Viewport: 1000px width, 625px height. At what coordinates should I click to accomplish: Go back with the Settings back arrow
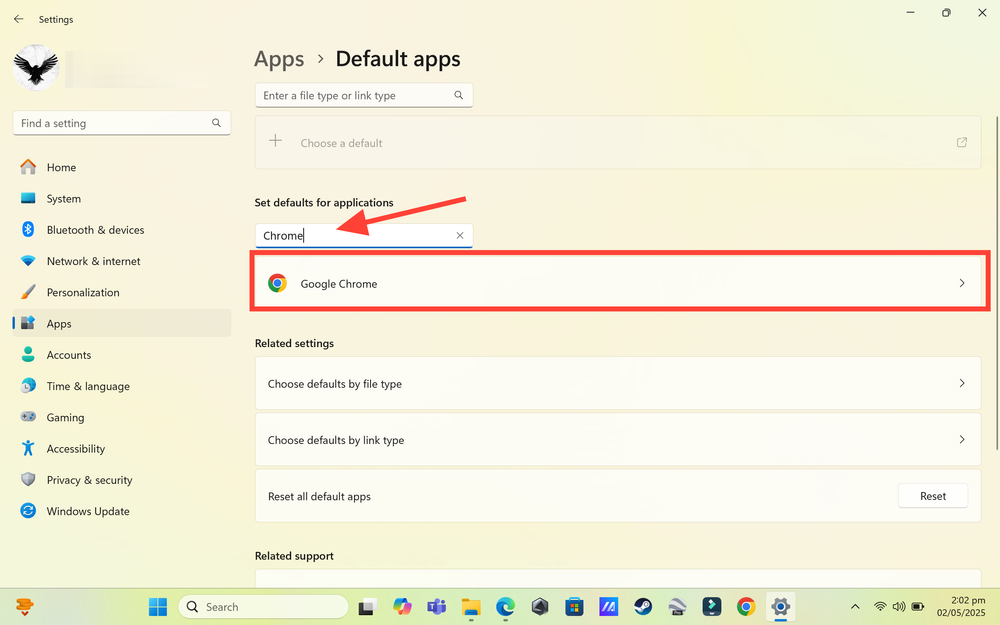tap(18, 19)
